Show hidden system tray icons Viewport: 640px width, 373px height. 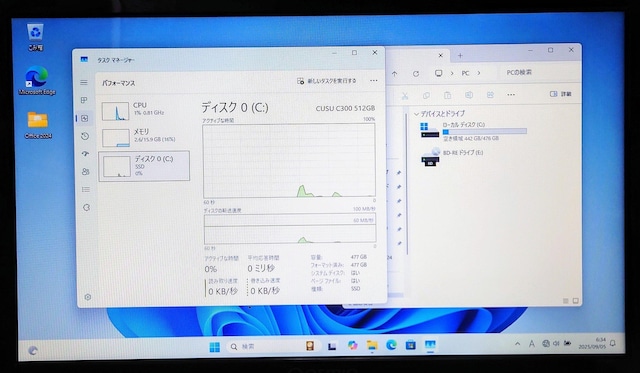pyautogui.click(x=518, y=344)
